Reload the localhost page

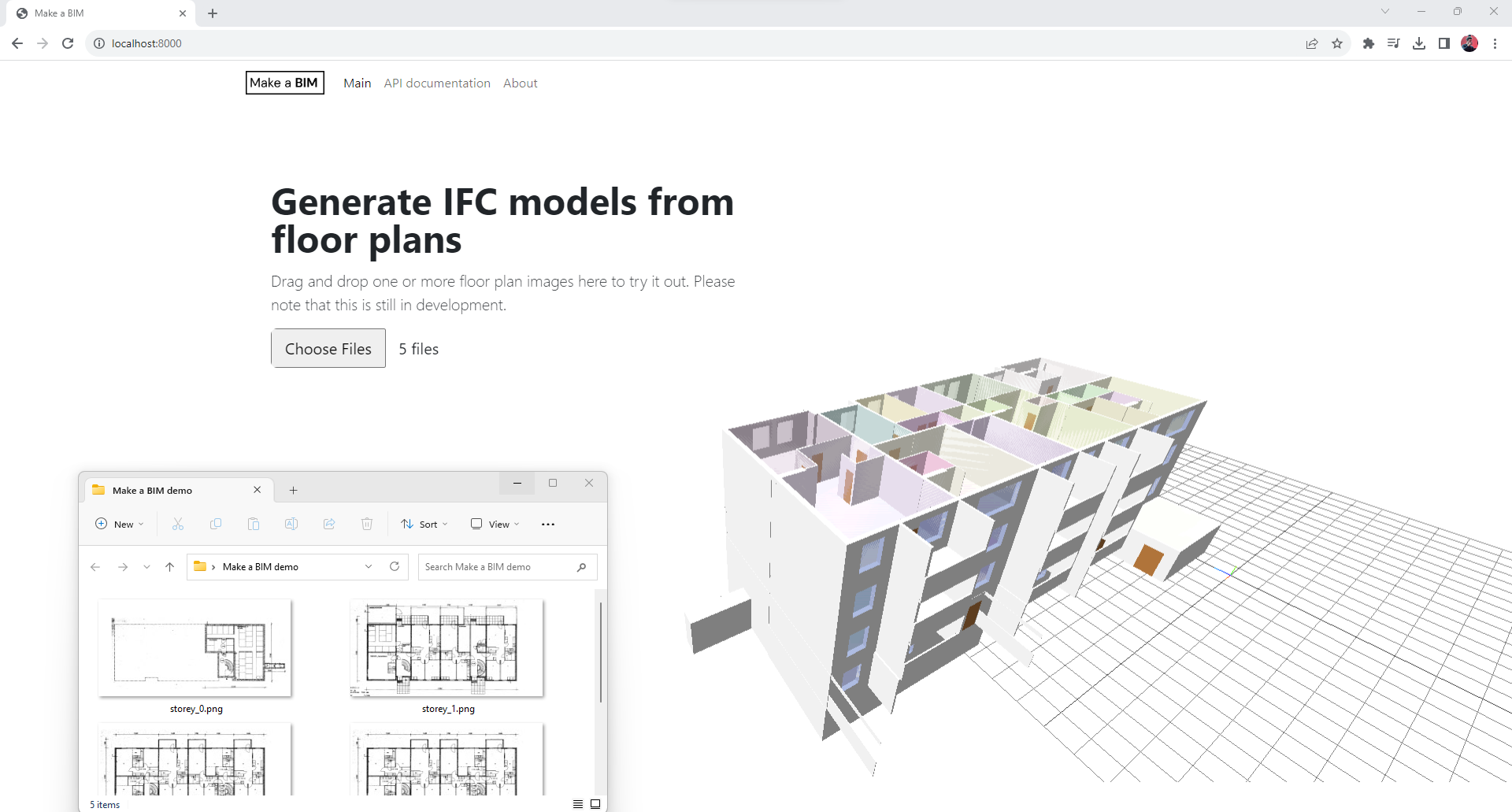[68, 43]
